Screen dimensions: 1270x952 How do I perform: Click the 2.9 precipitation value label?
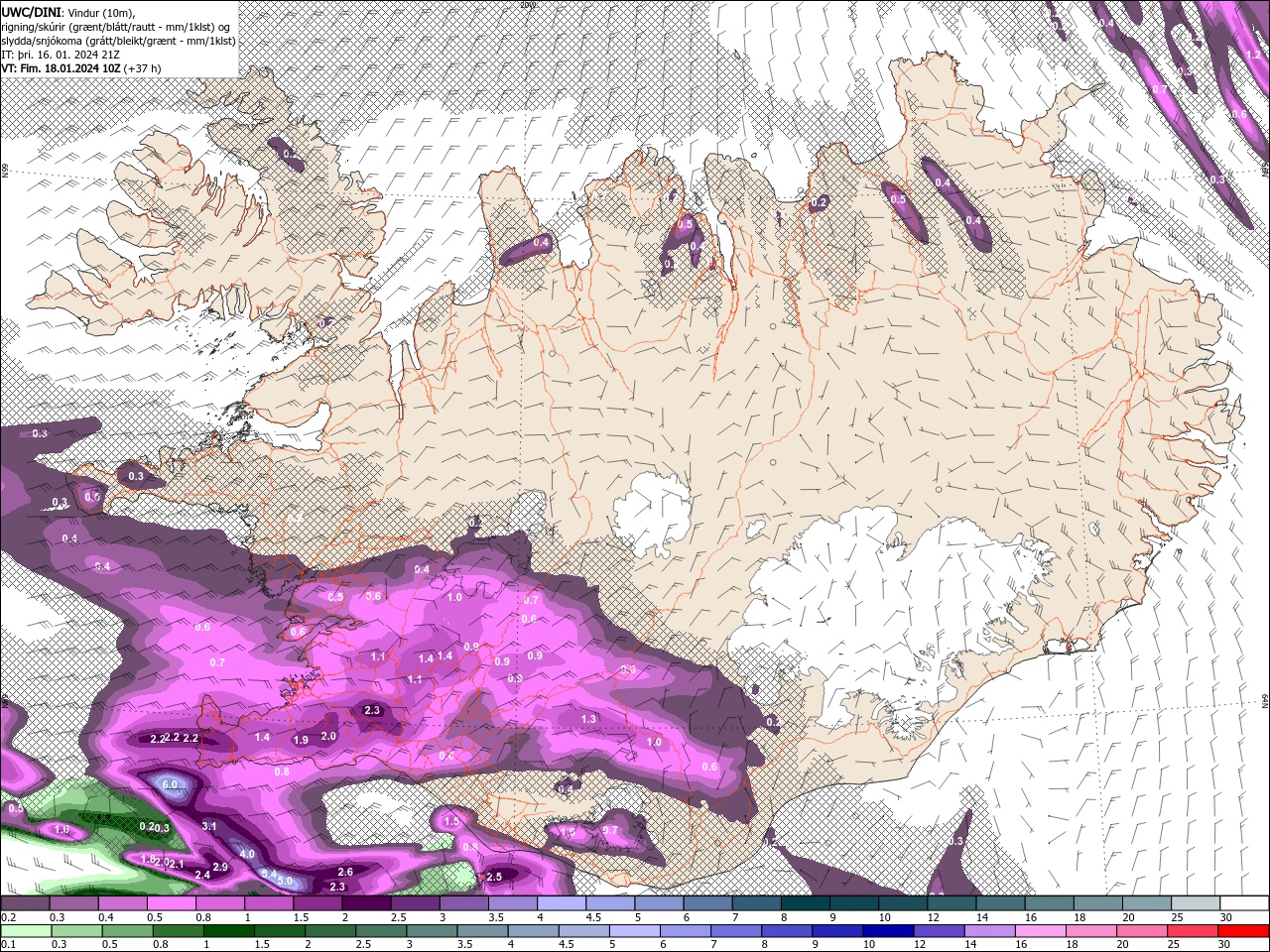tap(220, 868)
